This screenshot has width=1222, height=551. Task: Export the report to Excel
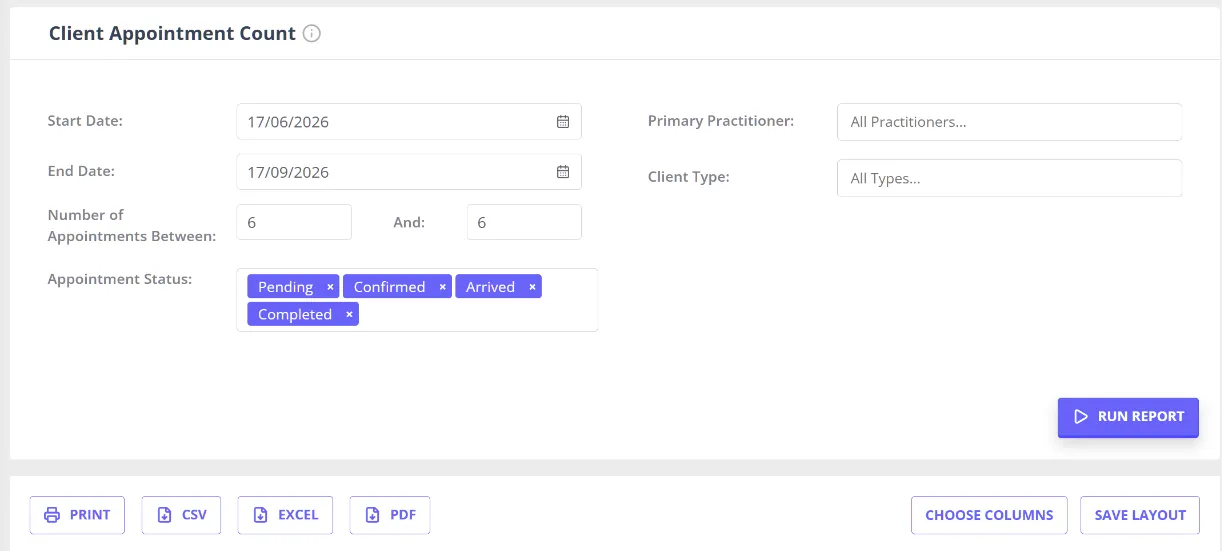click(x=285, y=515)
